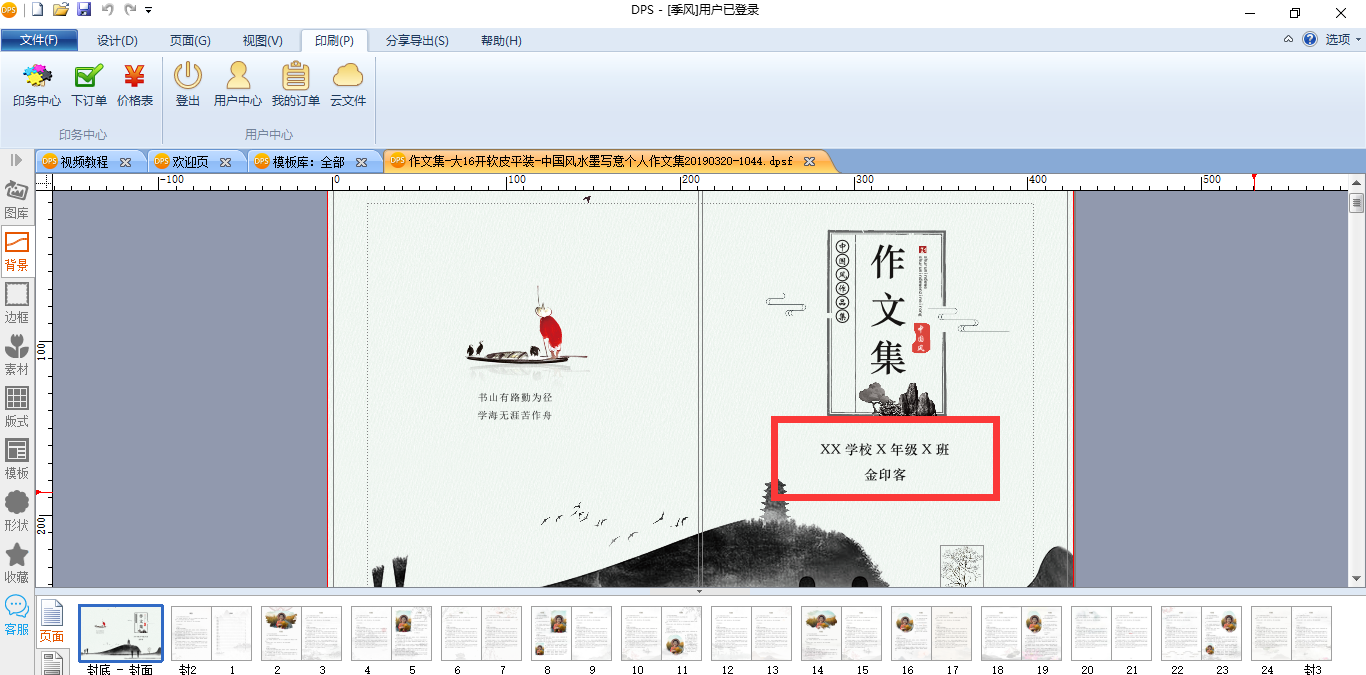
Task: Open the 价格表 price list
Action: [135, 85]
